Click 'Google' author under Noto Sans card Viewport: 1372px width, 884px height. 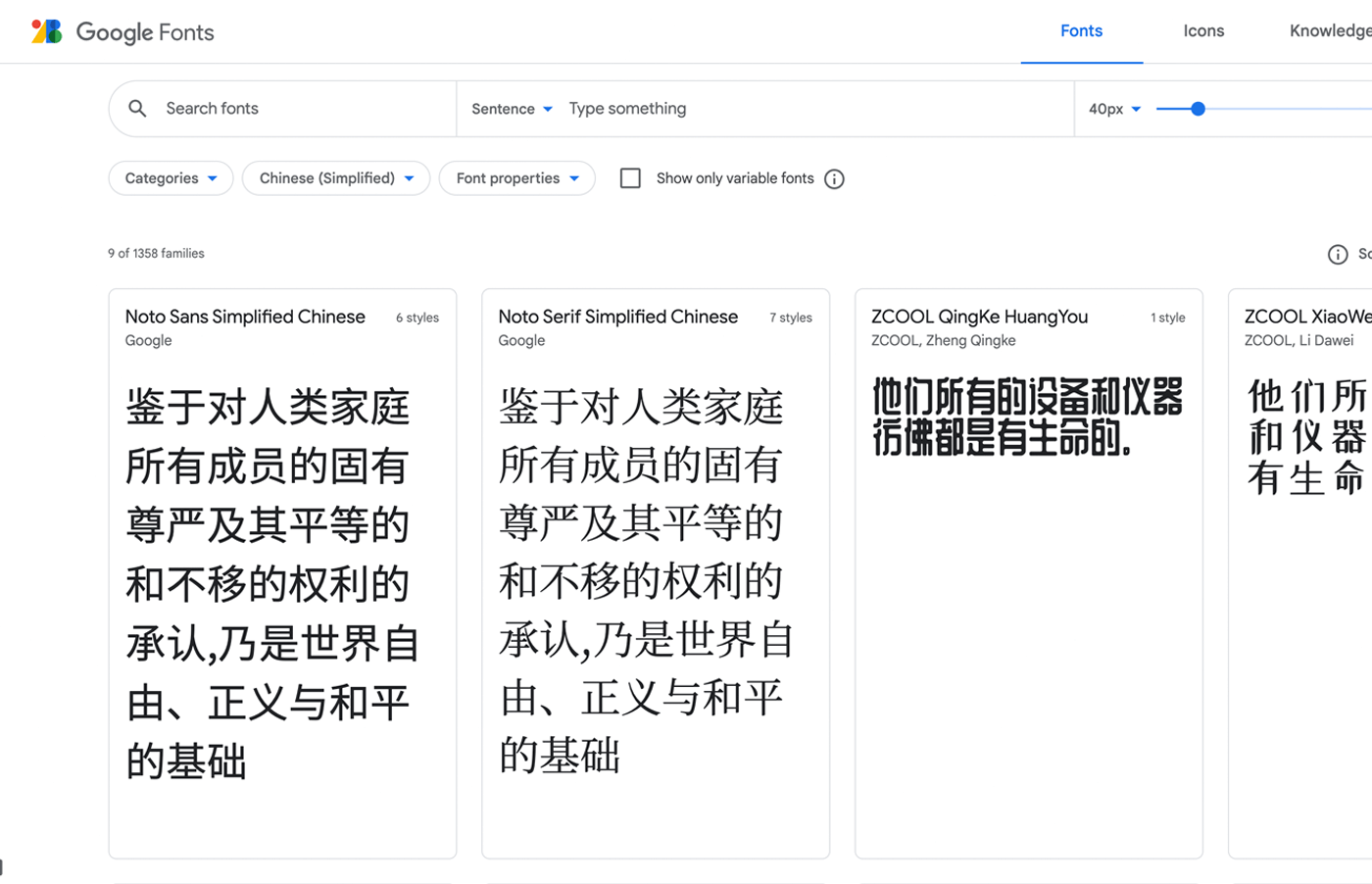[148, 340]
